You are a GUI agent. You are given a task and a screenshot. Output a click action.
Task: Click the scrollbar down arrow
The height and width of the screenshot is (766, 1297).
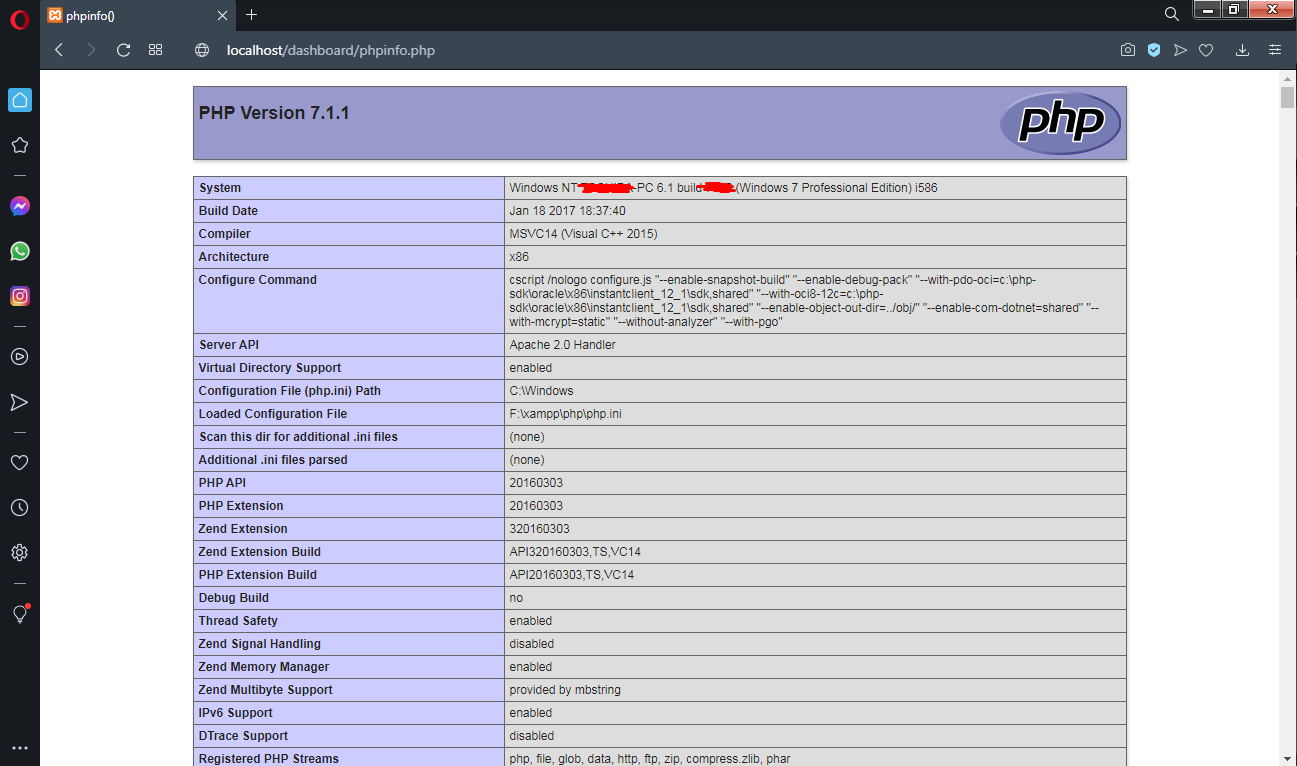coord(1287,757)
